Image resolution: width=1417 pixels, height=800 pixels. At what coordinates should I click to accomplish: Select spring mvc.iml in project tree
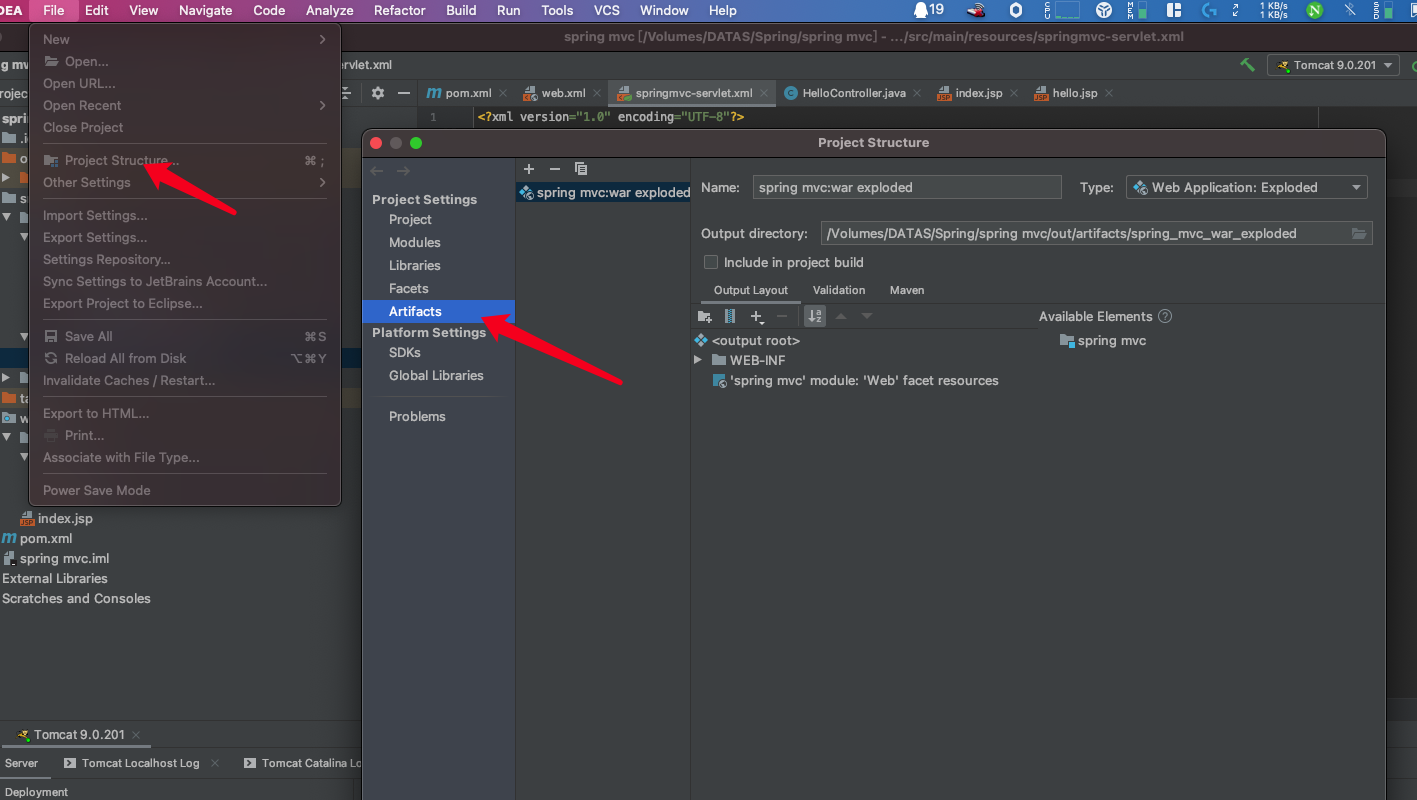click(x=56, y=558)
